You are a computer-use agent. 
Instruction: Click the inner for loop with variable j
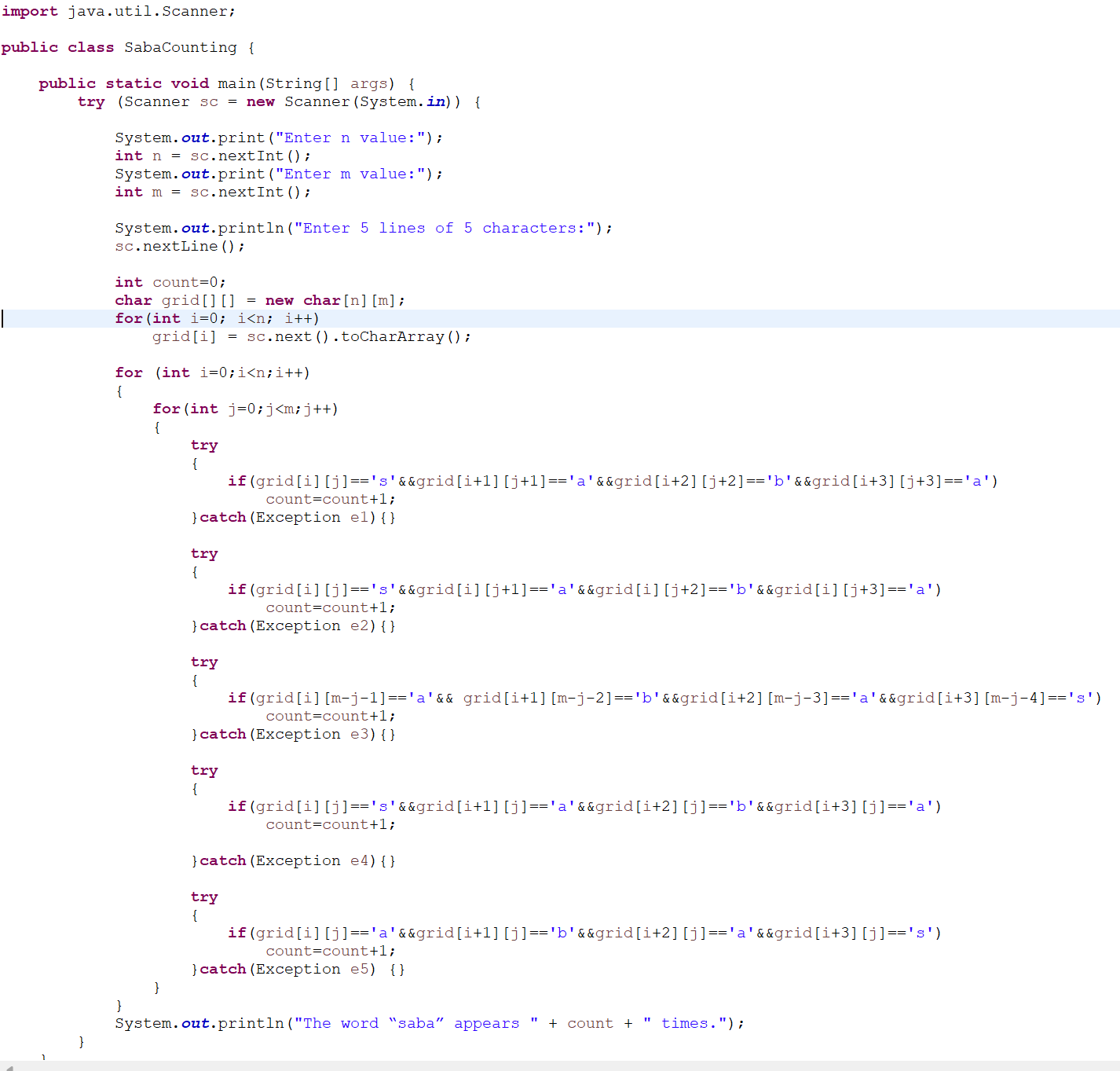243,408
